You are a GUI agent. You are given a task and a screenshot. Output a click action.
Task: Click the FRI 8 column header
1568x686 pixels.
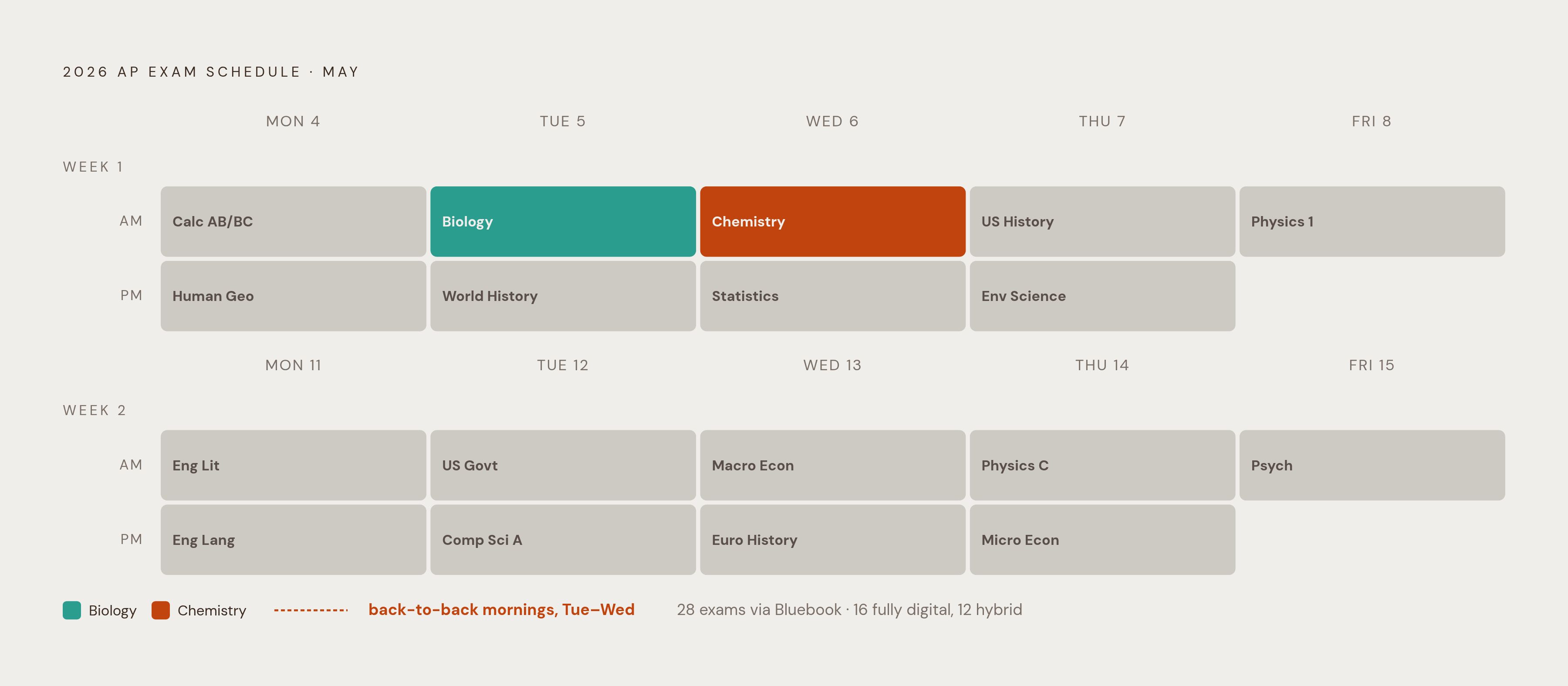click(x=1372, y=121)
